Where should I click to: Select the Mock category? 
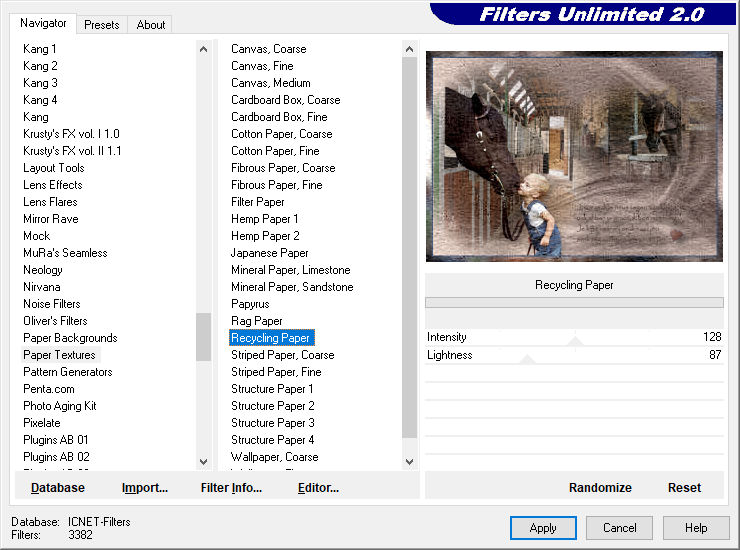pyautogui.click(x=36, y=236)
